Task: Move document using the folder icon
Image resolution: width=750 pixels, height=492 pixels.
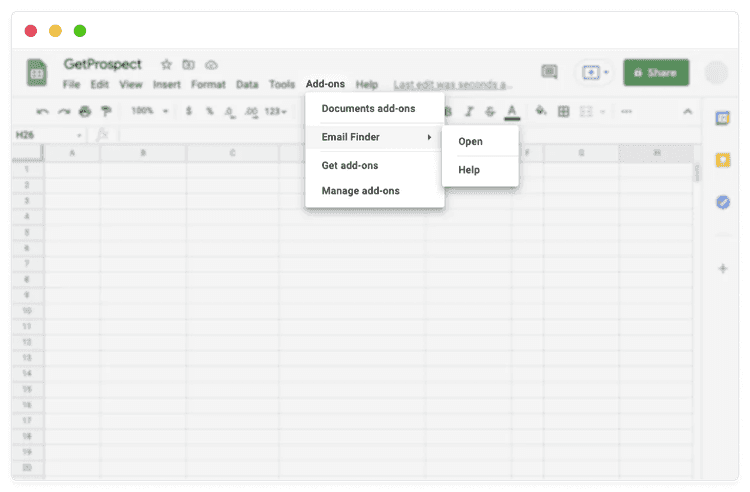Action: tap(188, 65)
